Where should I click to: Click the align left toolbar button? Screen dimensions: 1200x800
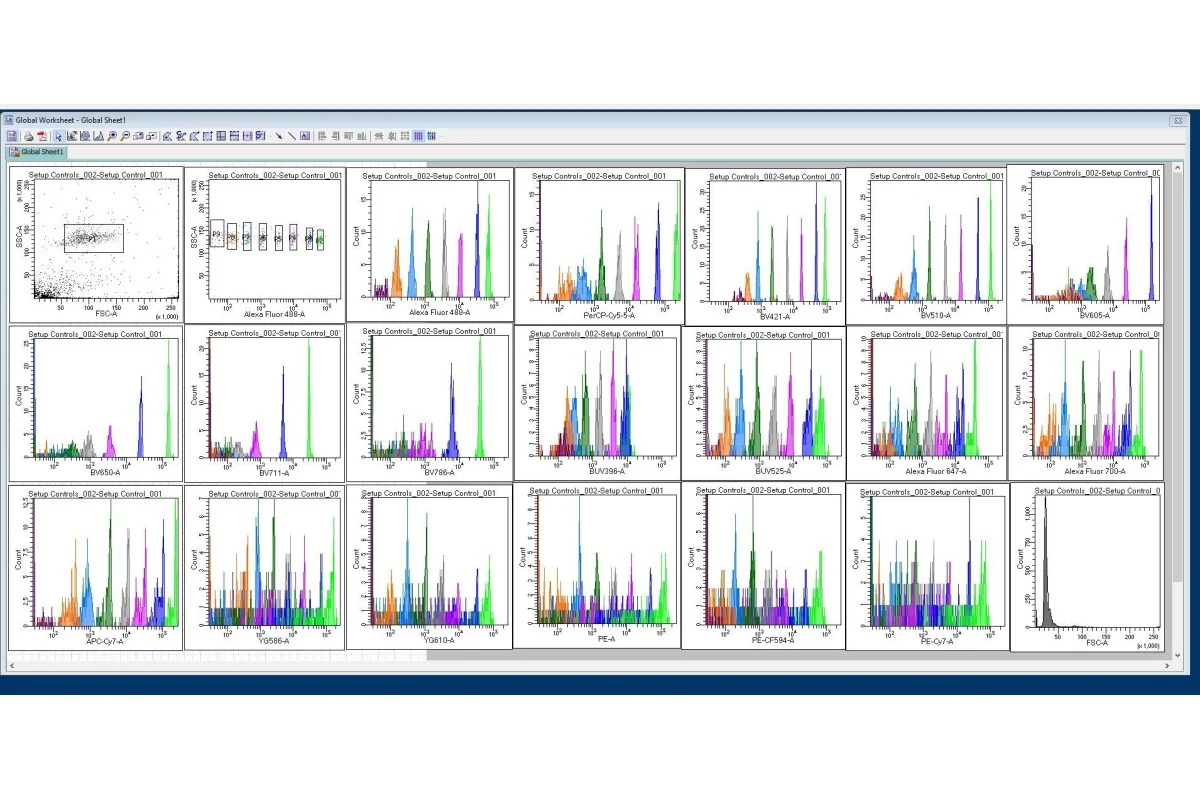pyautogui.click(x=322, y=136)
